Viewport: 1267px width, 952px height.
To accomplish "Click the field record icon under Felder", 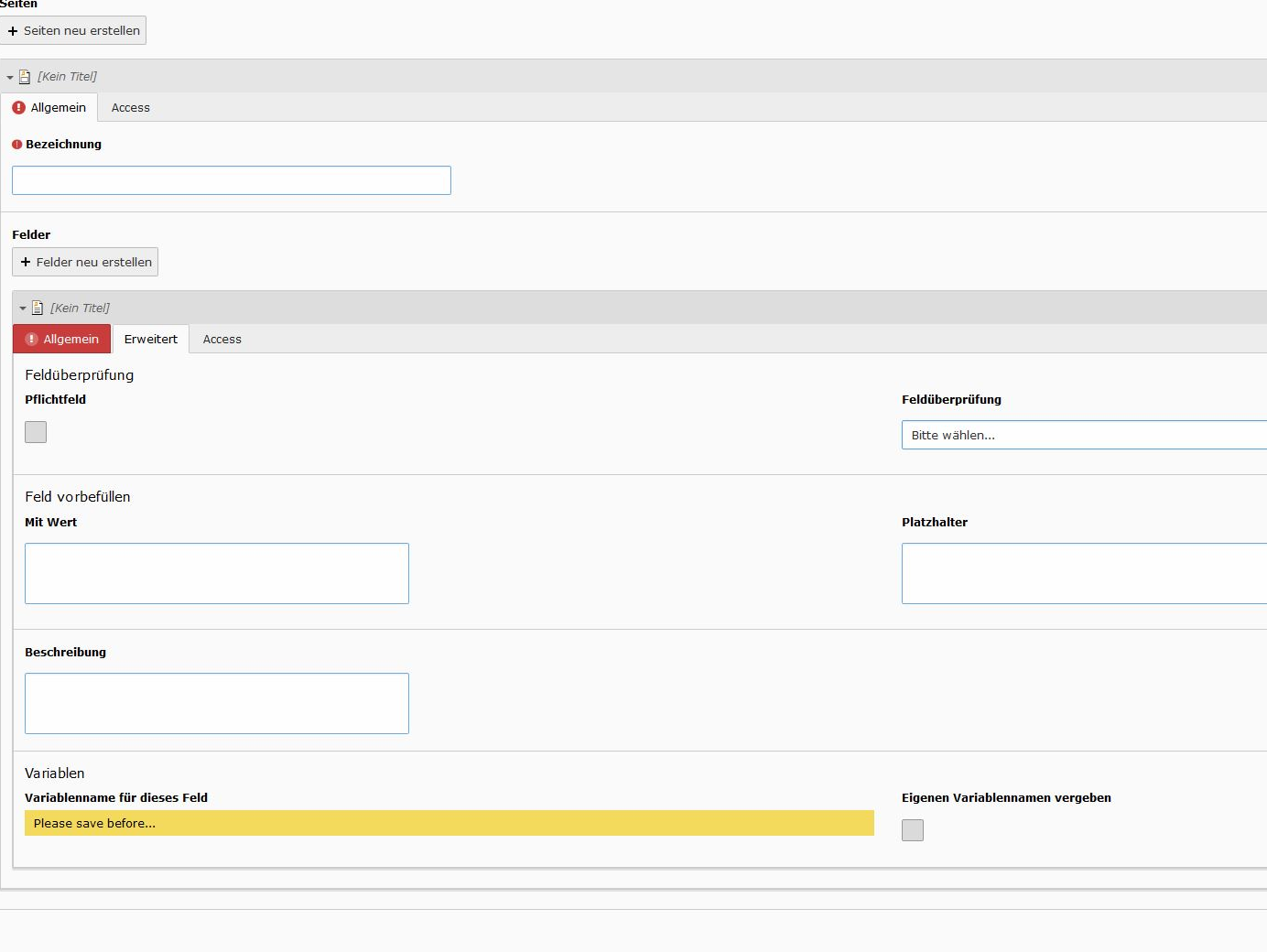I will pos(38,308).
